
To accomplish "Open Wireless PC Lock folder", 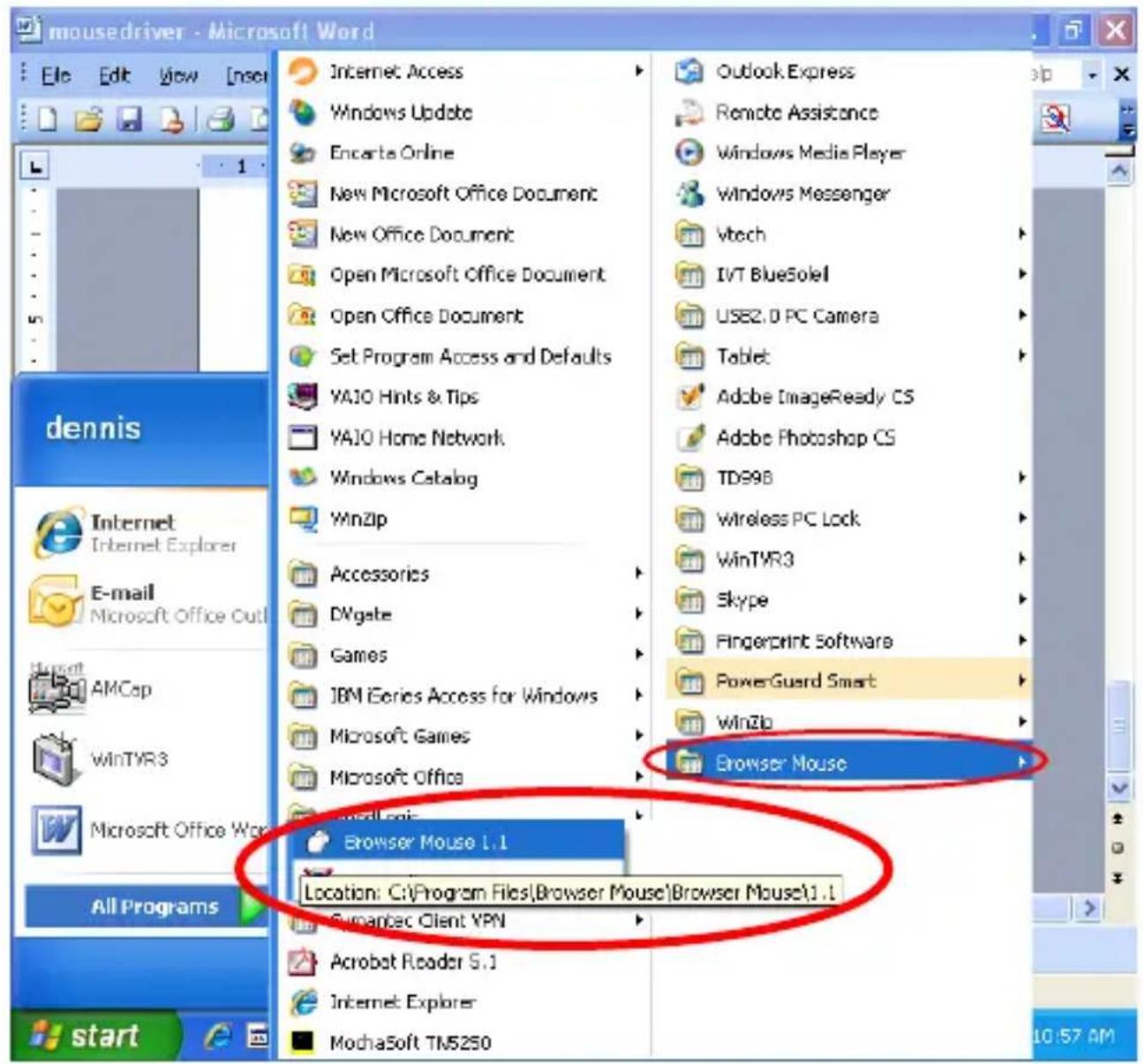I will pos(848,518).
